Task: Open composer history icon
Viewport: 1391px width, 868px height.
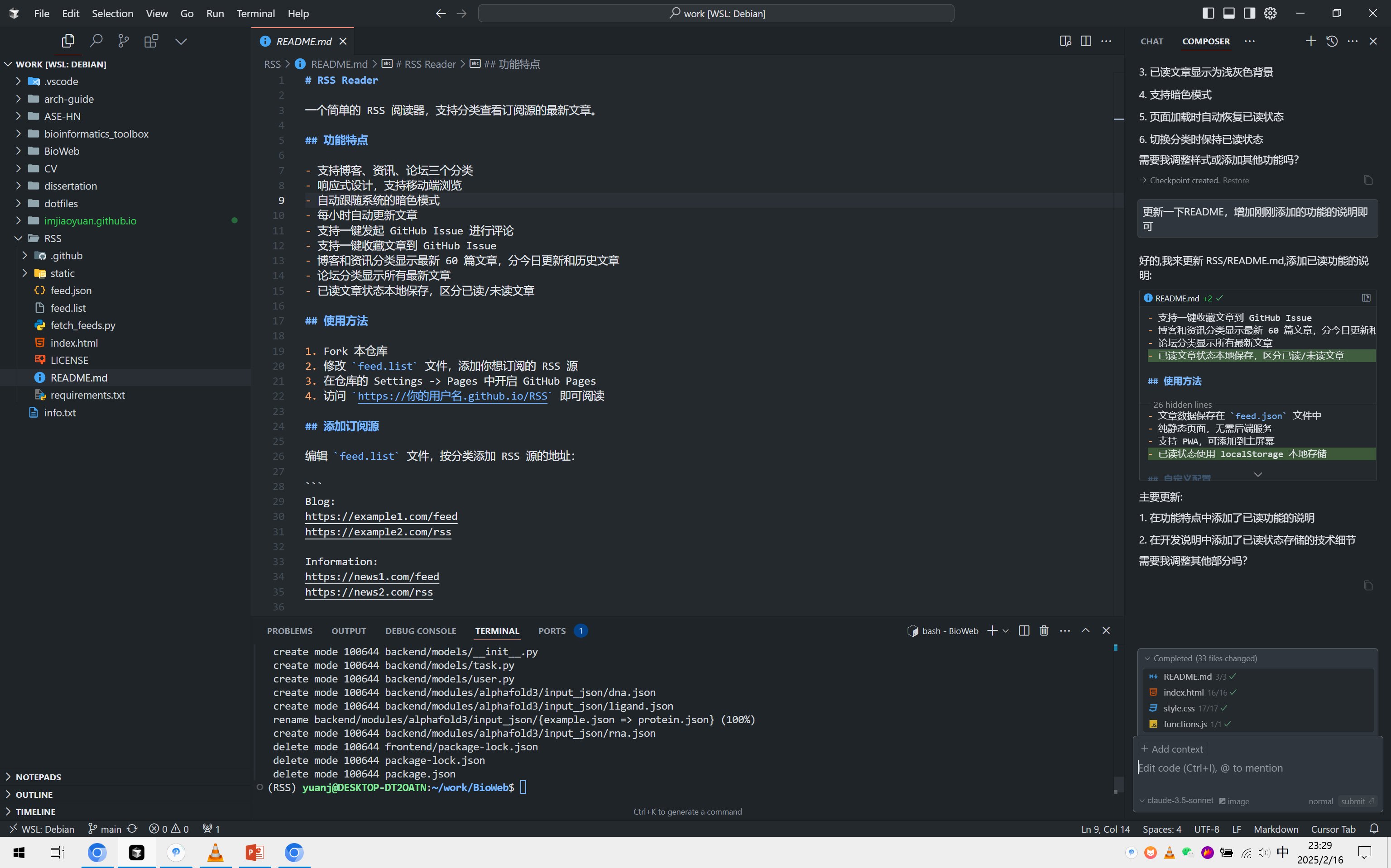Action: point(1332,41)
